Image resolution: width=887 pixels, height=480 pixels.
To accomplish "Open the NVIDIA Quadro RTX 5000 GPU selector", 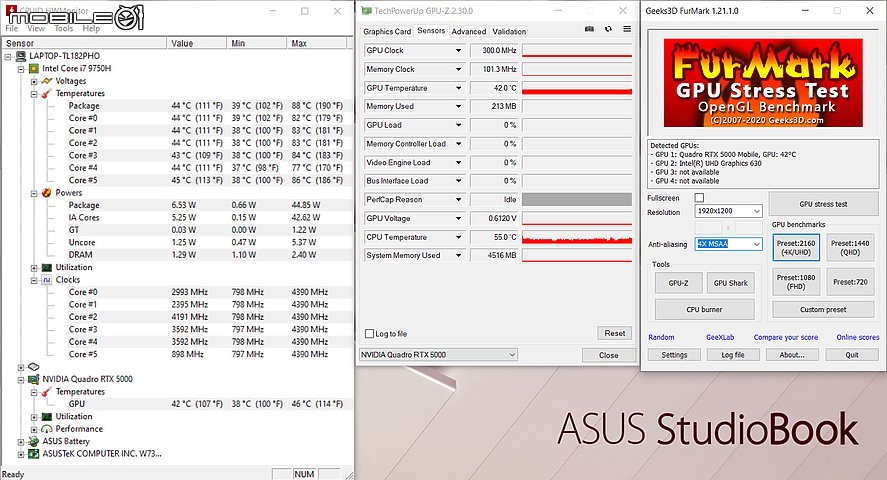I will (x=438, y=354).
